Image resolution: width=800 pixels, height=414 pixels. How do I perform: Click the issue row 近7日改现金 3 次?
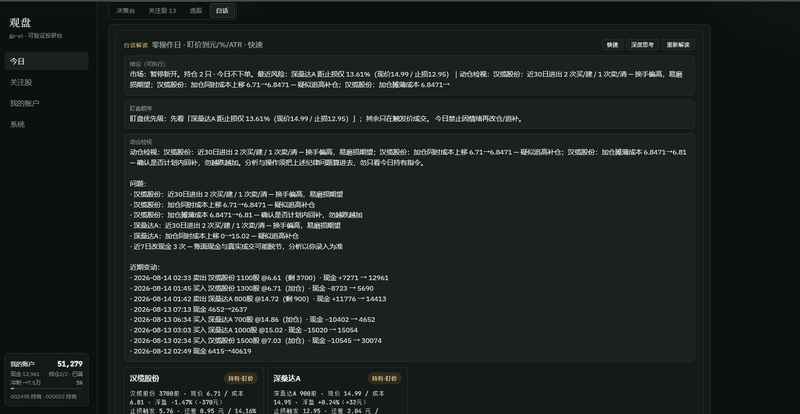pos(236,247)
